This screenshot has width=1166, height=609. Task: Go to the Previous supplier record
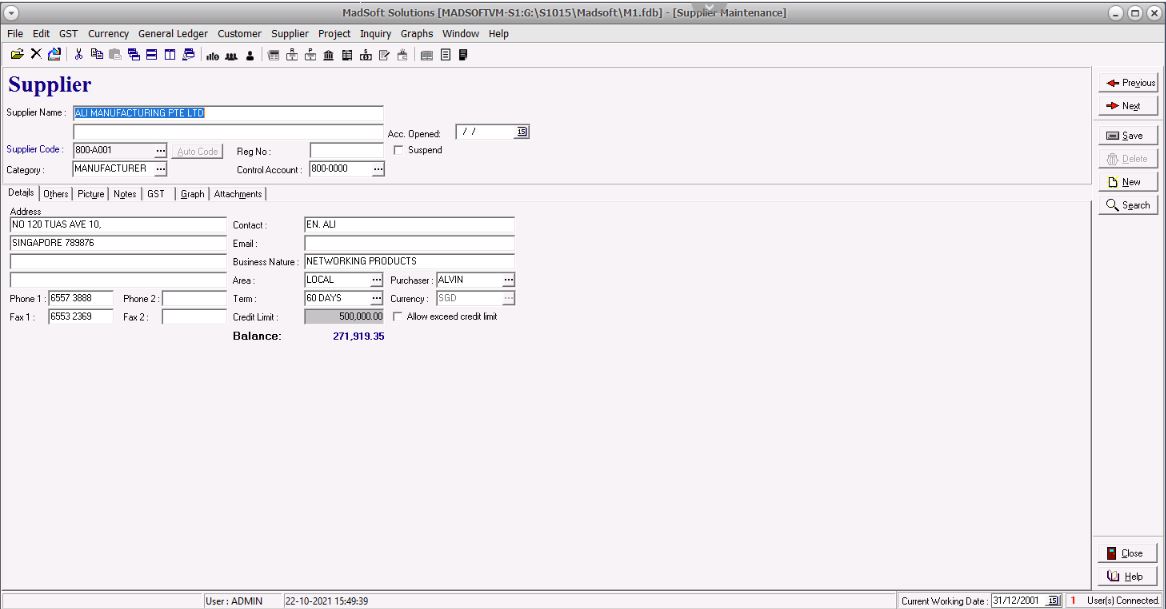tap(1129, 83)
